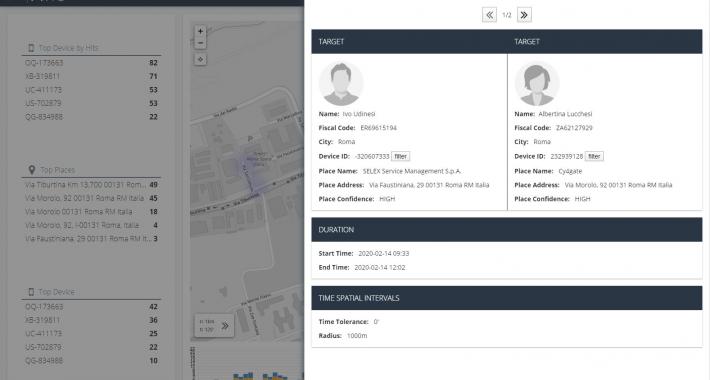Go to next match page arrow

point(524,15)
